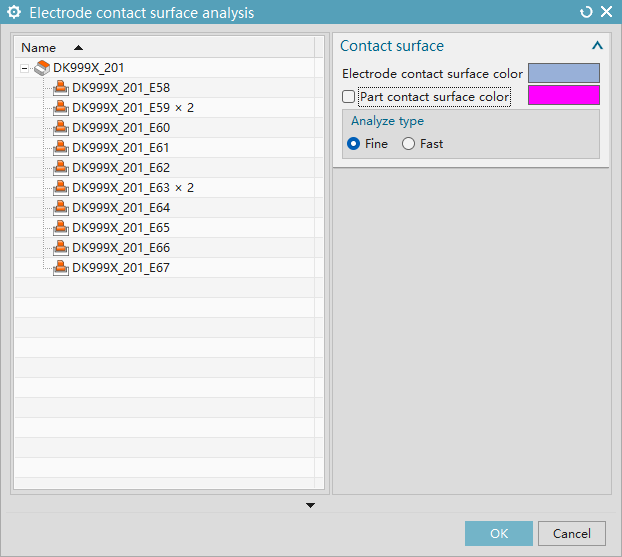Select the Fast analyze type
622x557 pixels.
click(408, 144)
